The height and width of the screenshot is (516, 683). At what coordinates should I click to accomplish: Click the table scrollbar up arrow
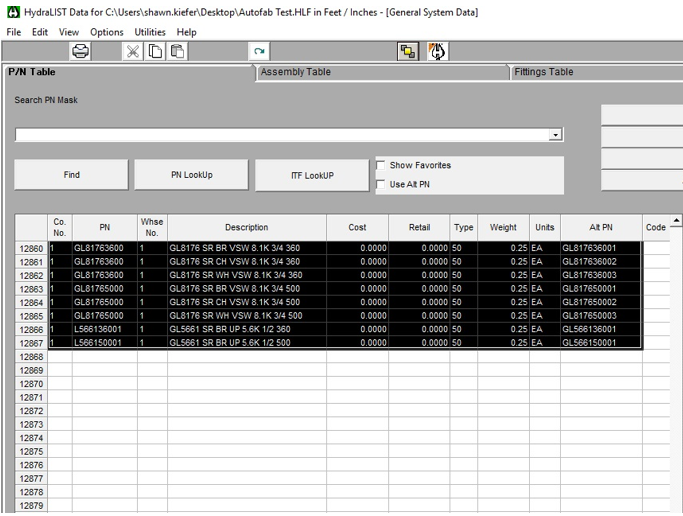click(x=676, y=221)
